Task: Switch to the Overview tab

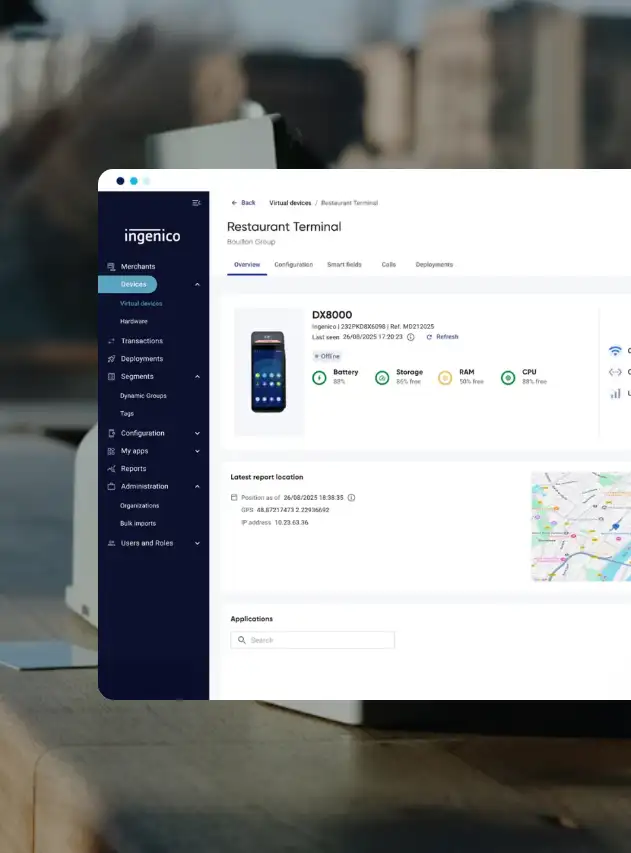Action: point(247,265)
